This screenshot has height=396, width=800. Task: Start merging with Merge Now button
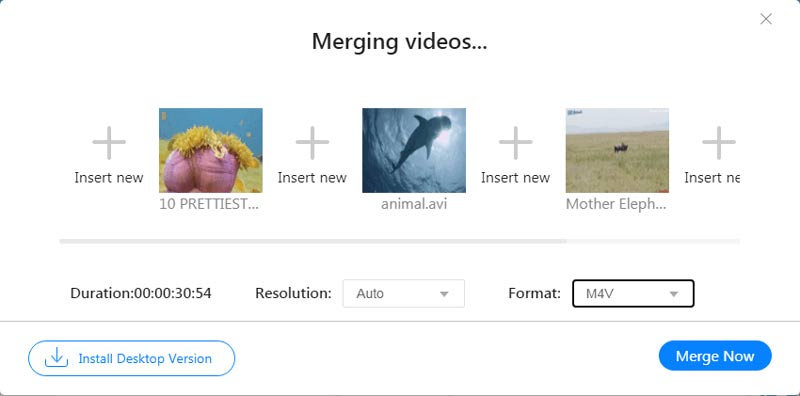[715, 356]
